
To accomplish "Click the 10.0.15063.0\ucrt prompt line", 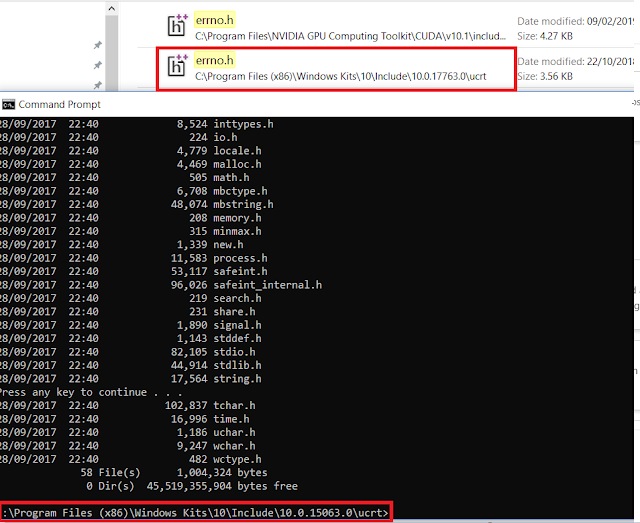I will [x=195, y=513].
